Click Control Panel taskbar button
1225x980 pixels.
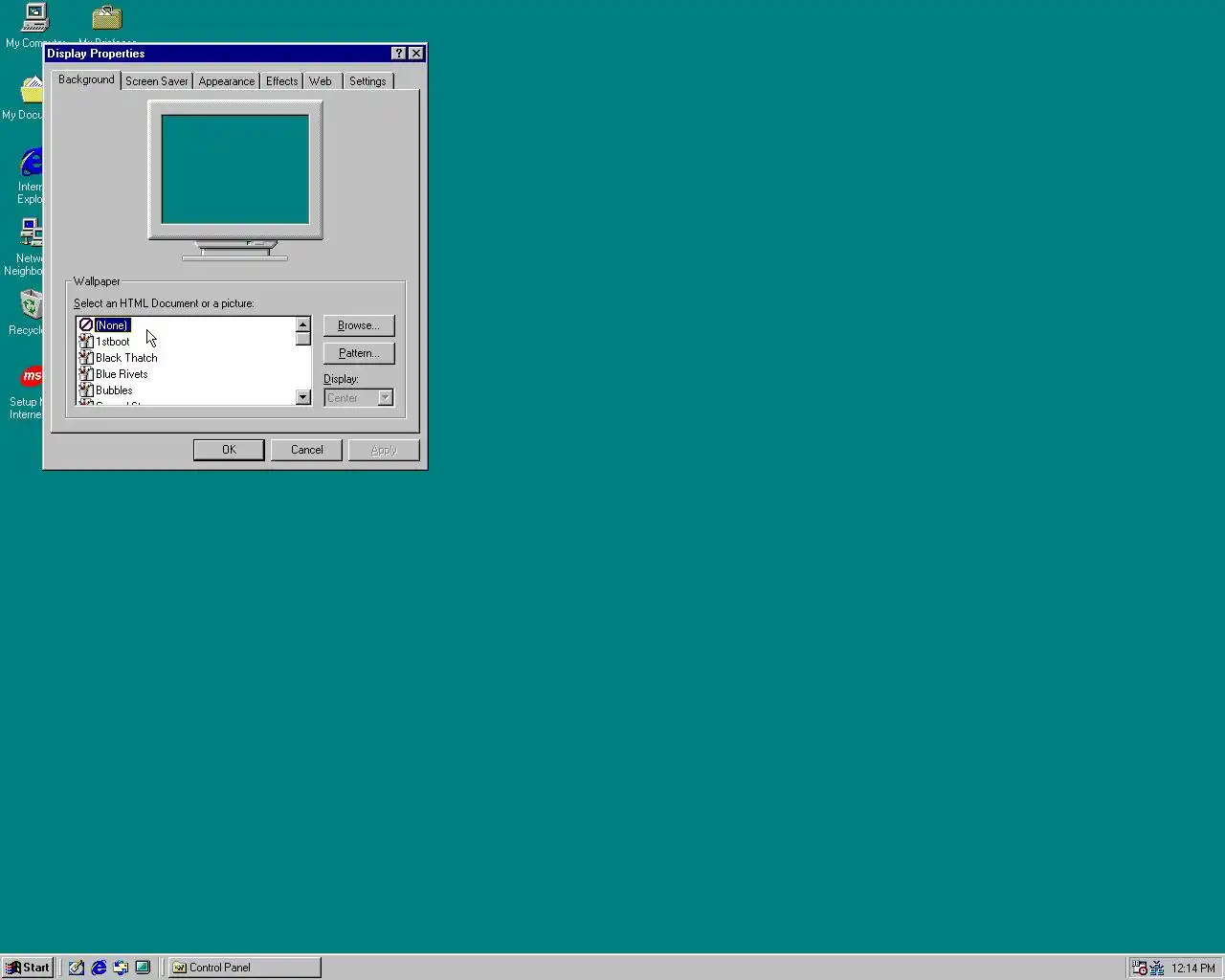click(x=245, y=968)
